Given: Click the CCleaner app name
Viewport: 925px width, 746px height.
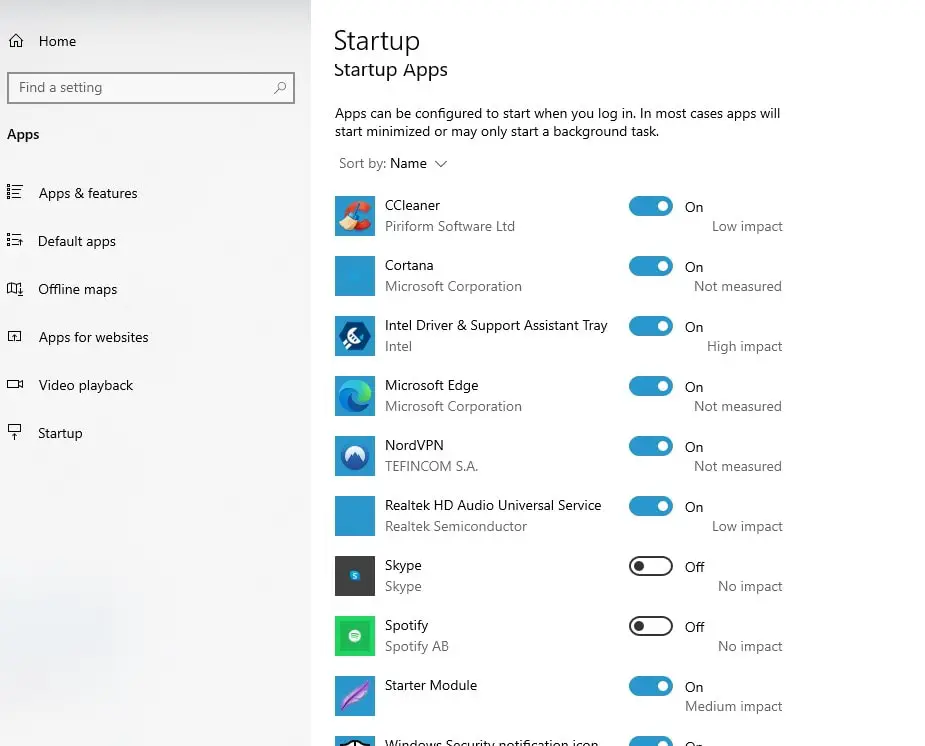Looking at the screenshot, I should 412,205.
